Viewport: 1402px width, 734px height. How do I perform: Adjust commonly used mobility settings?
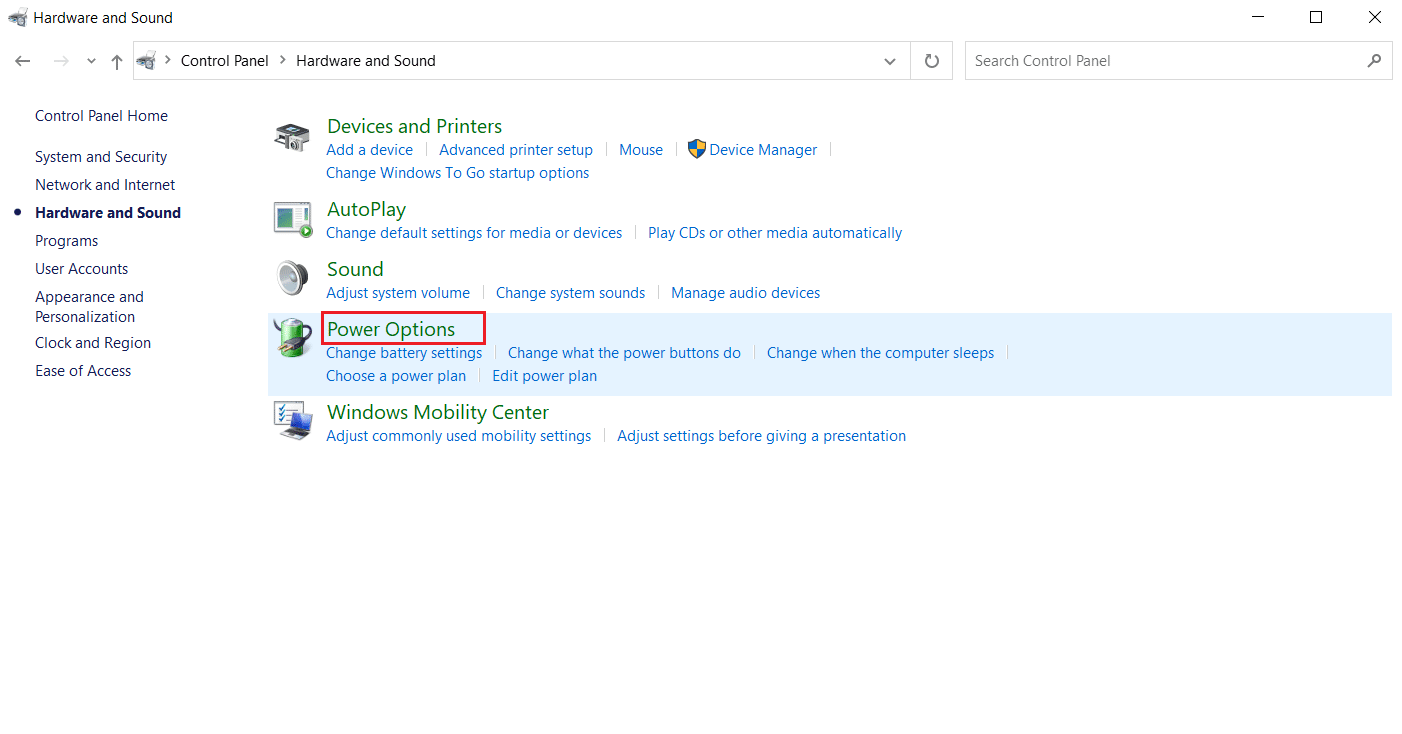pos(458,436)
